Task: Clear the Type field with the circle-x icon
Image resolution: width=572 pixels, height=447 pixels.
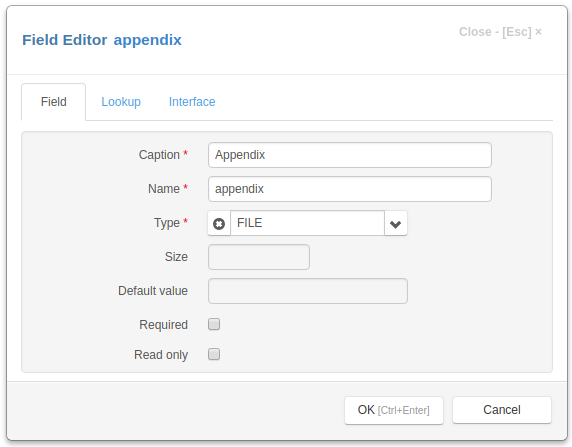Action: [219, 223]
